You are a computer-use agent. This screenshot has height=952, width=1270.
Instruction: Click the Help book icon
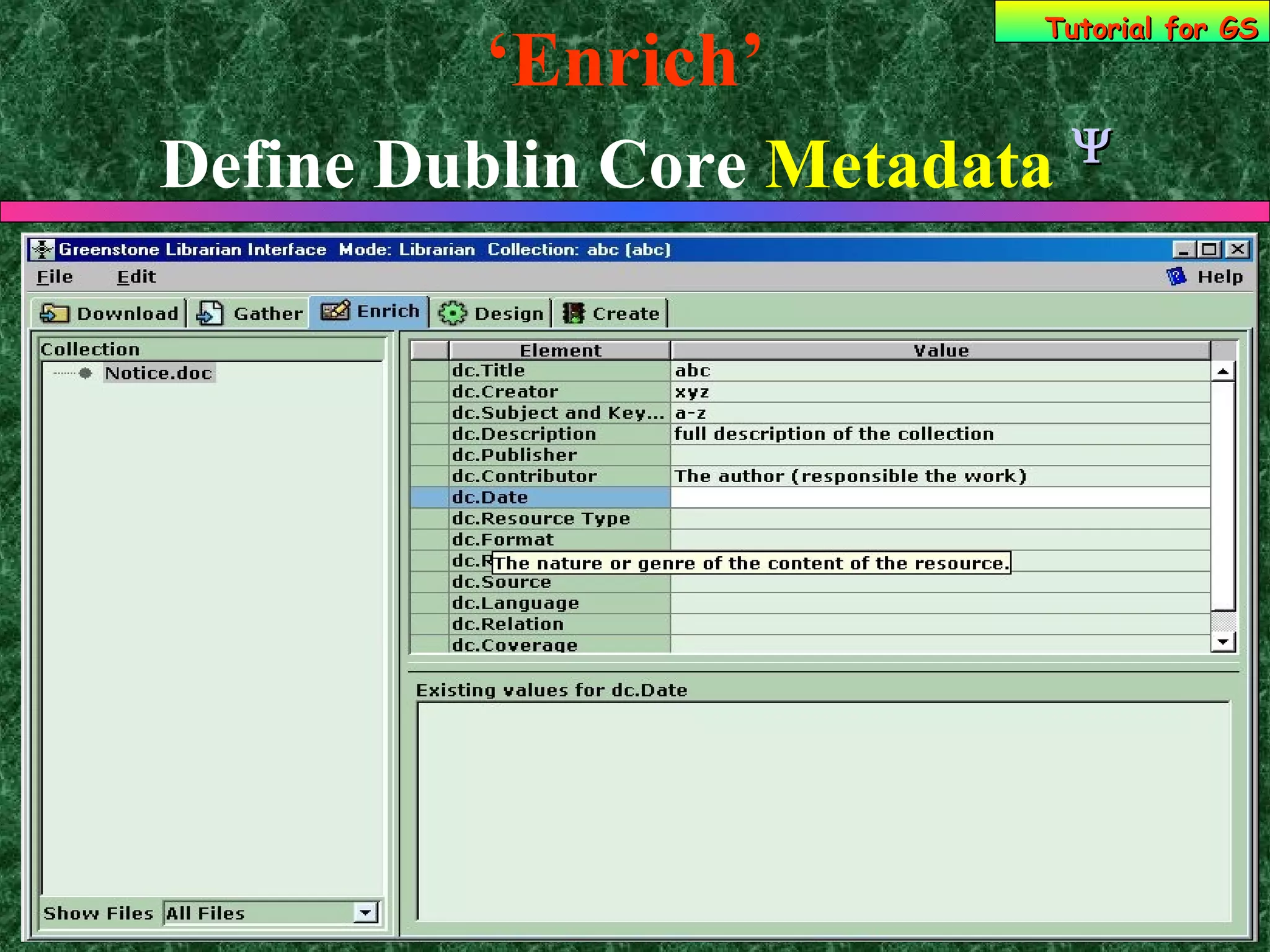click(1176, 276)
